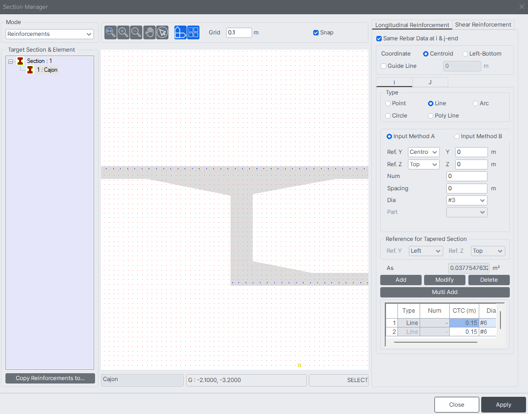528x414 pixels.
Task: Collapse the Section : 1 tree node
Action: pyautogui.click(x=10, y=61)
